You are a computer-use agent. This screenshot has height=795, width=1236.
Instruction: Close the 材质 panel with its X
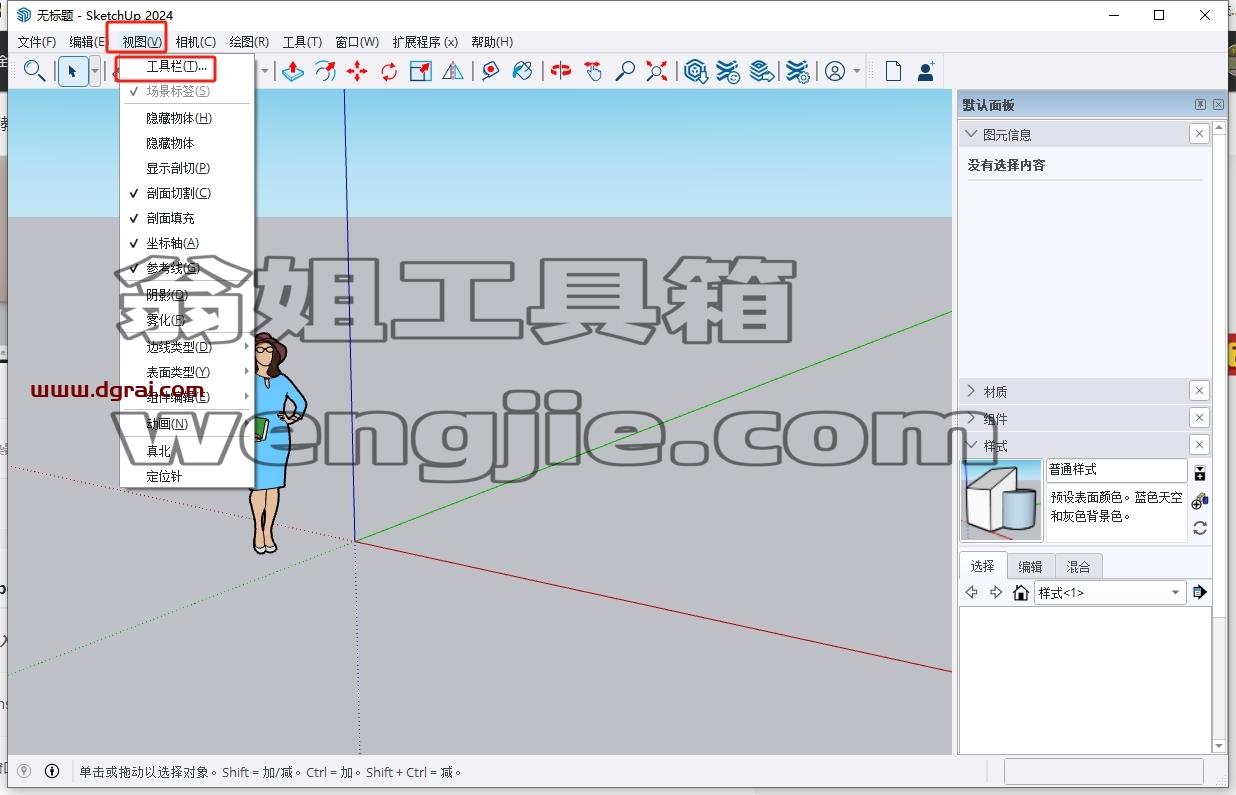pos(1199,391)
